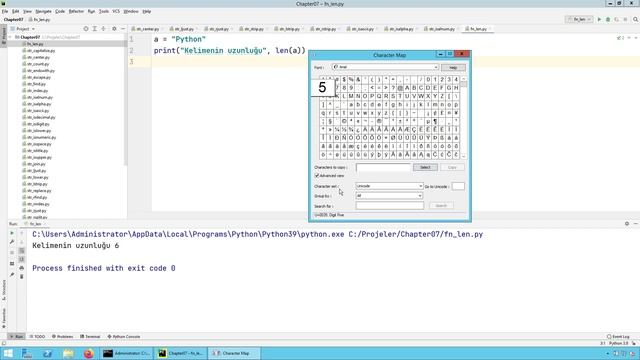Switch to str_isalpha.py editor tab
This screenshot has width=640, height=360.
[x=401, y=29]
